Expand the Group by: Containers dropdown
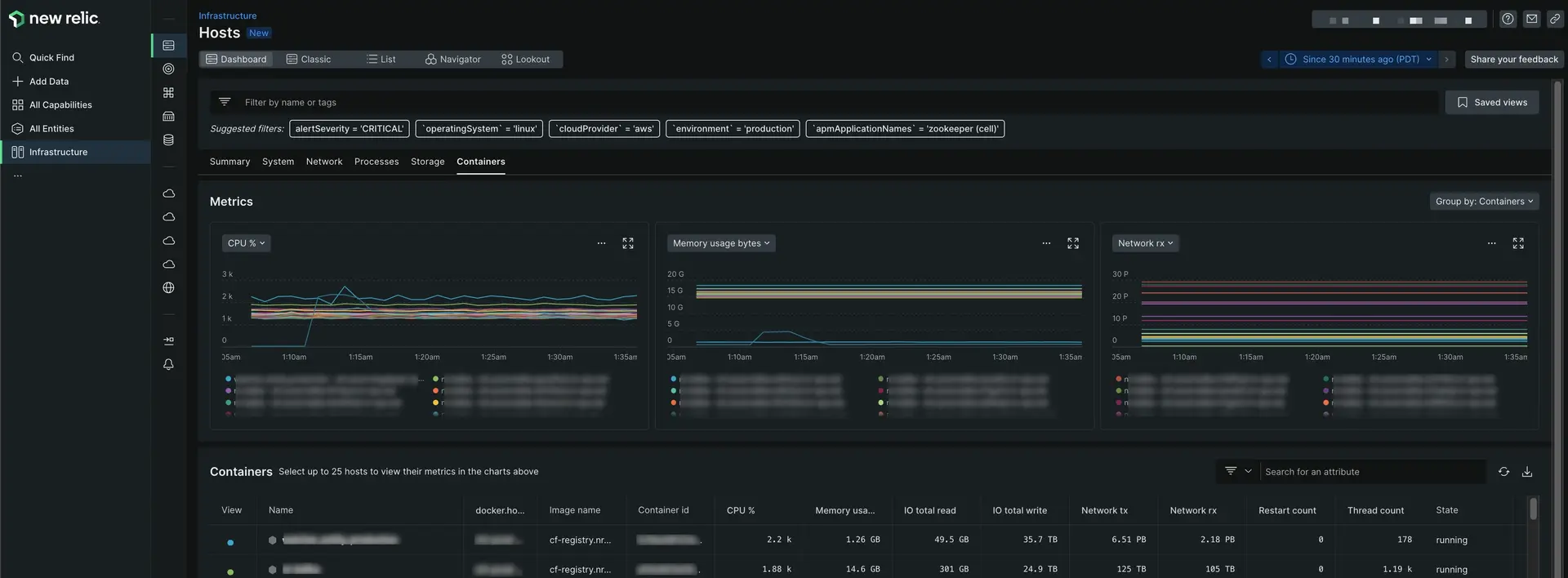 1484,202
